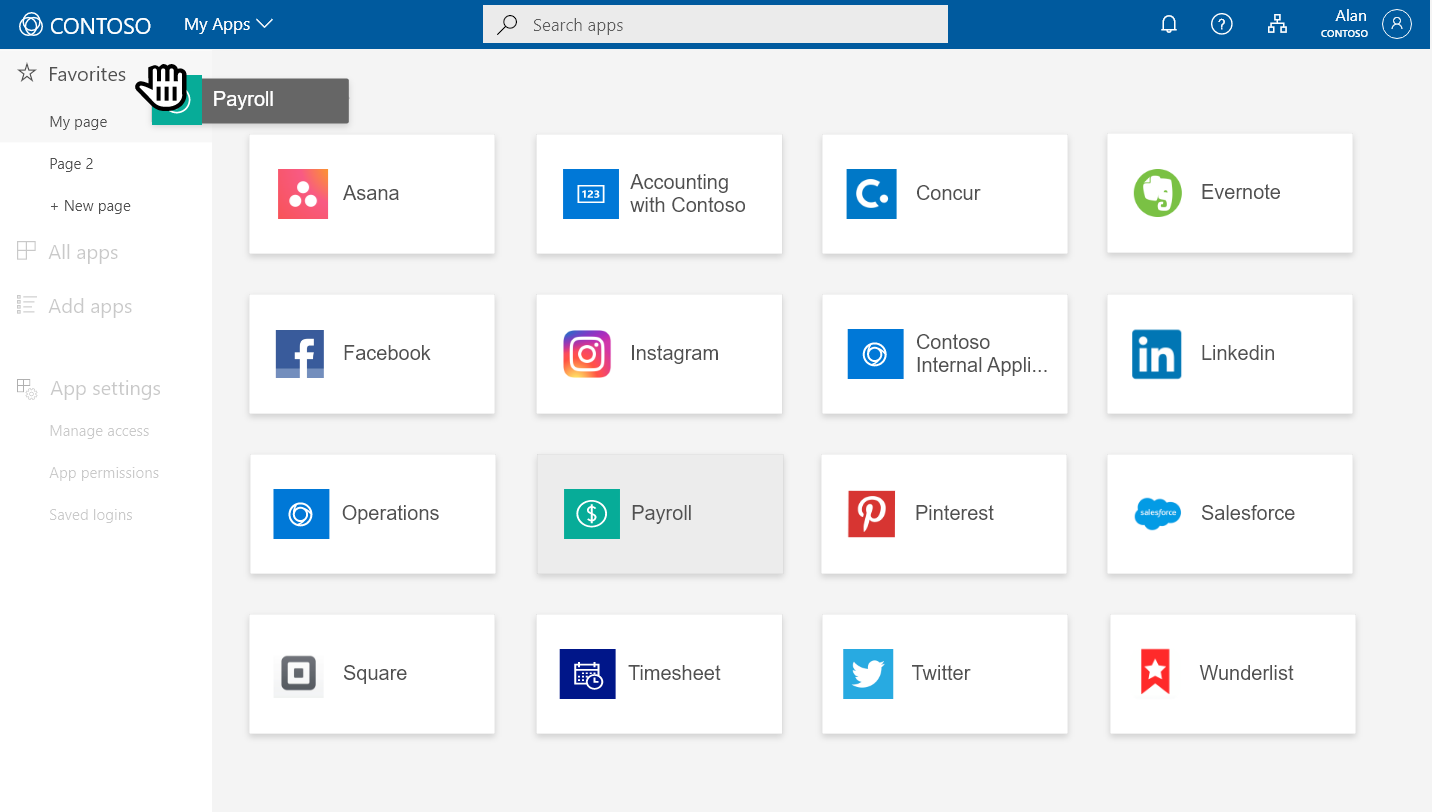Screen dimensions: 1432x812
Task: Click the Timesheet calendar icon
Action: point(587,674)
